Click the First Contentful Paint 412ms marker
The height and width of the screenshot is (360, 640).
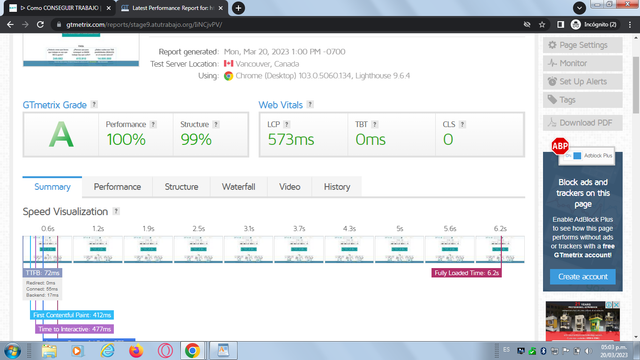(x=72, y=315)
